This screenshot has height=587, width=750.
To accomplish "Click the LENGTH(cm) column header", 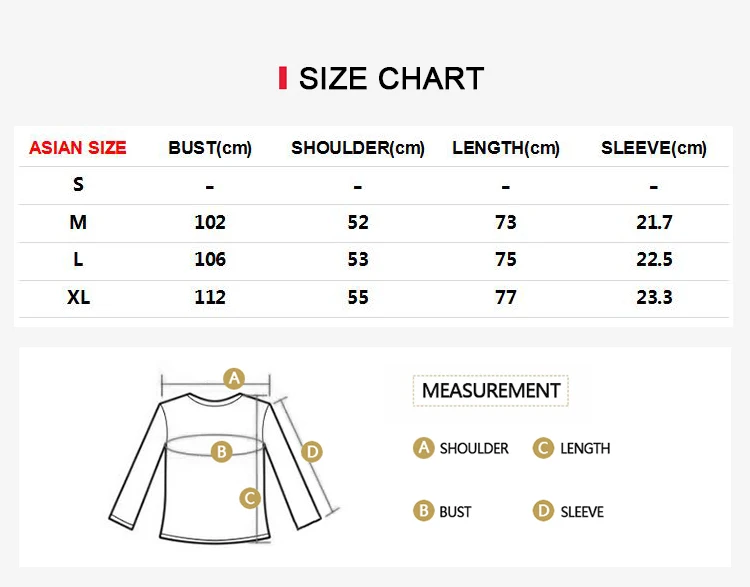I will tap(506, 148).
